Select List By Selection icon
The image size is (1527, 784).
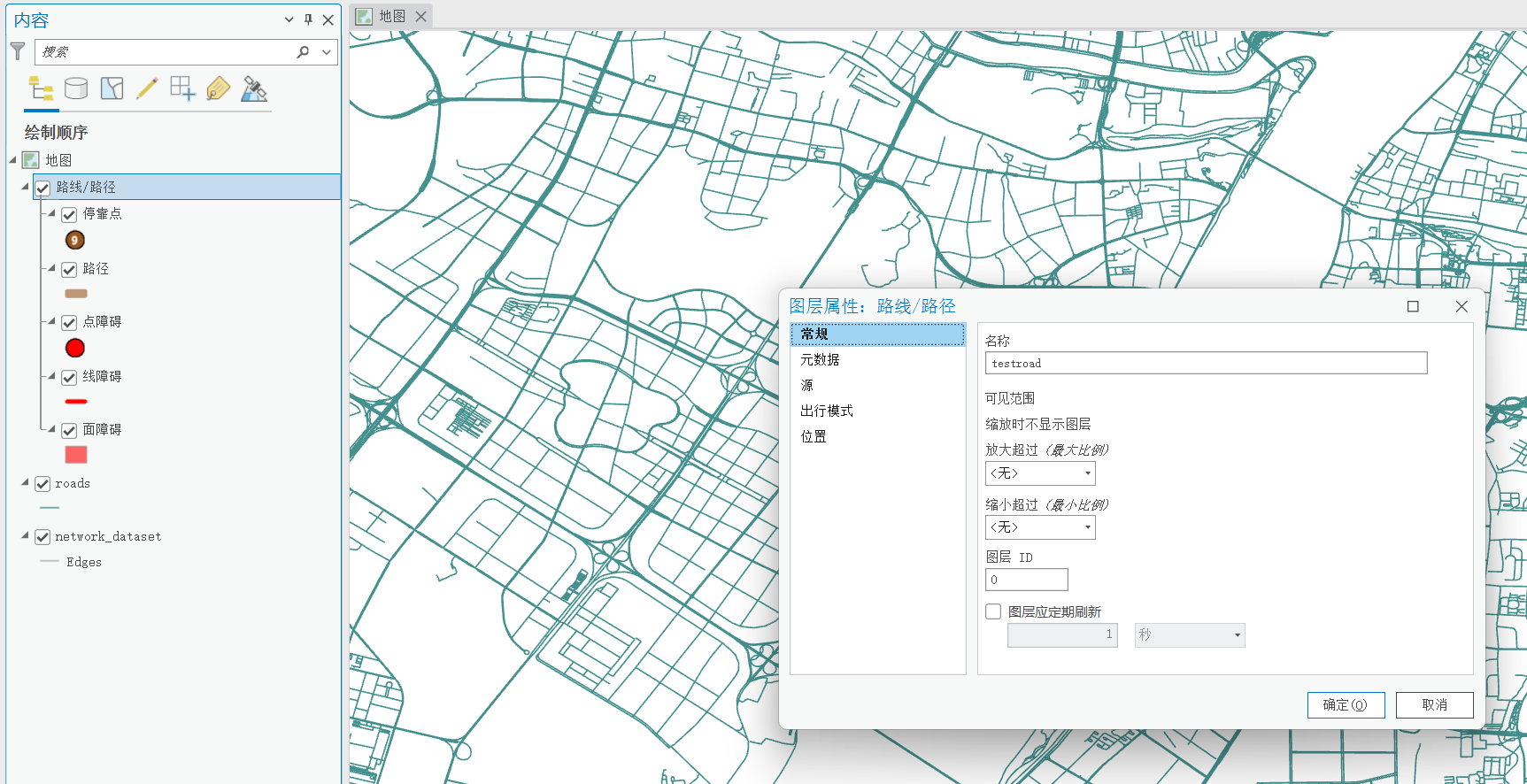pos(112,88)
